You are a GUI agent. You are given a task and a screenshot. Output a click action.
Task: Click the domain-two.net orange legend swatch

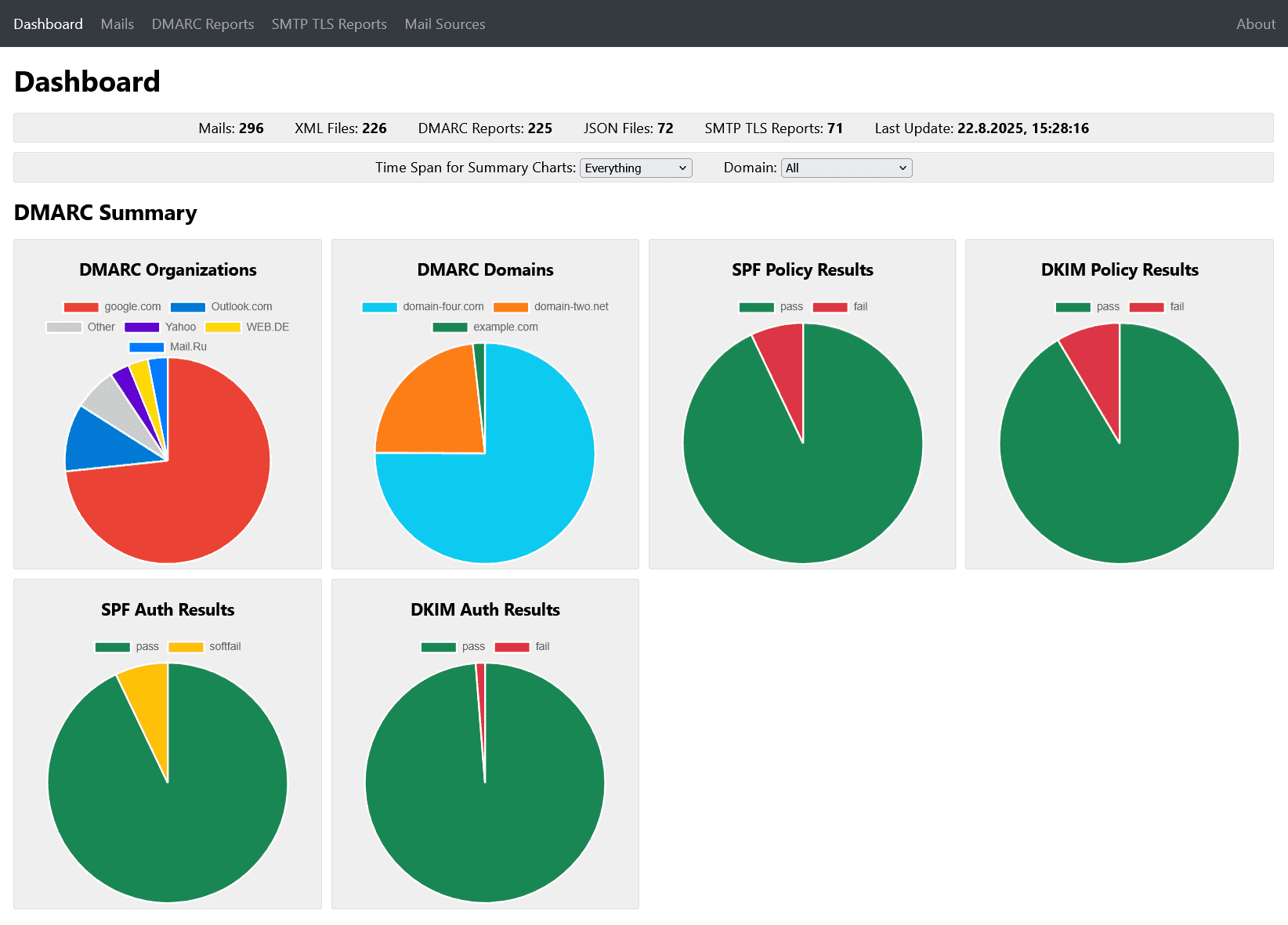(511, 307)
